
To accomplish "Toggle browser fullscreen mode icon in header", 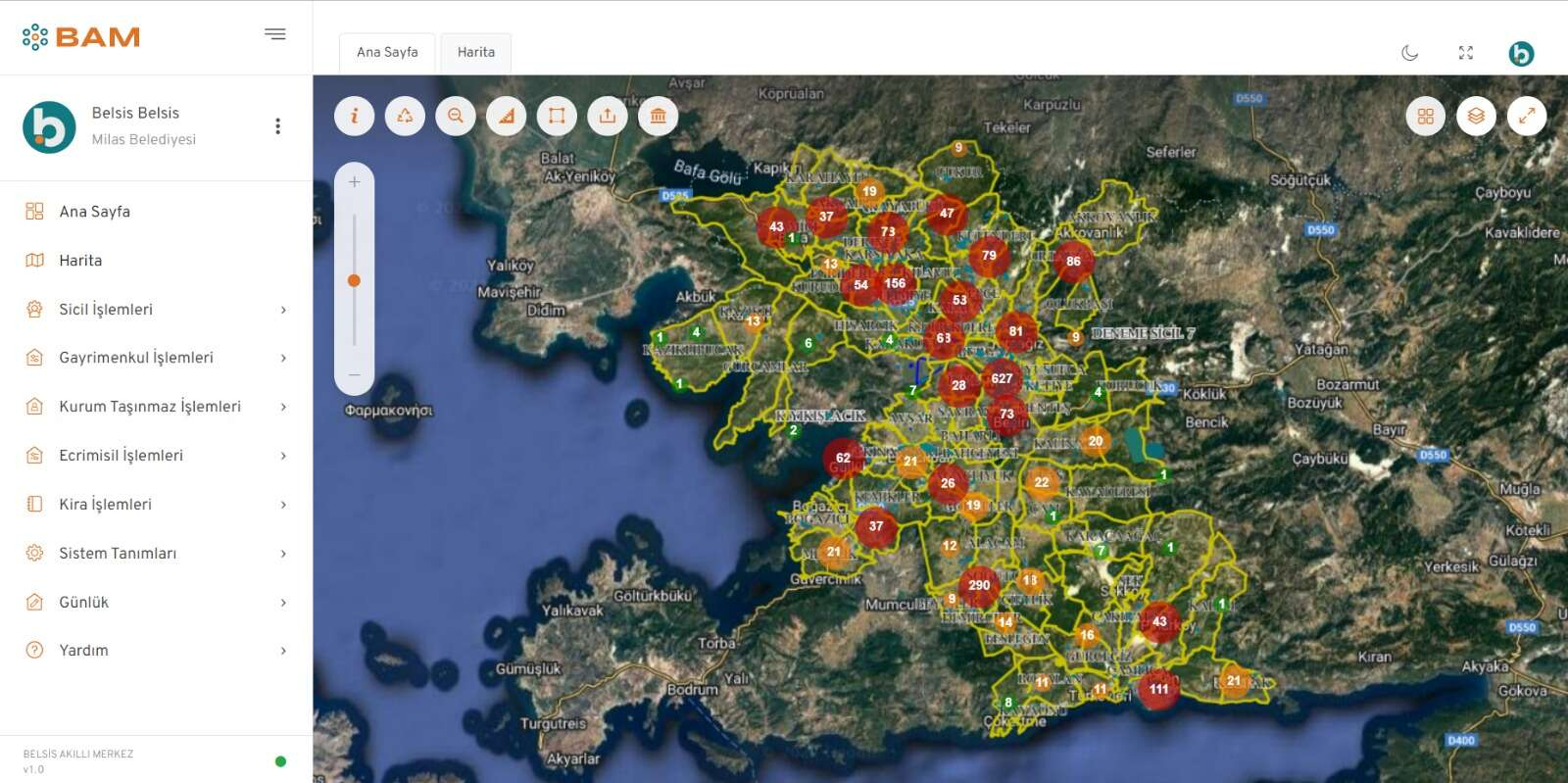I will pyautogui.click(x=1465, y=53).
